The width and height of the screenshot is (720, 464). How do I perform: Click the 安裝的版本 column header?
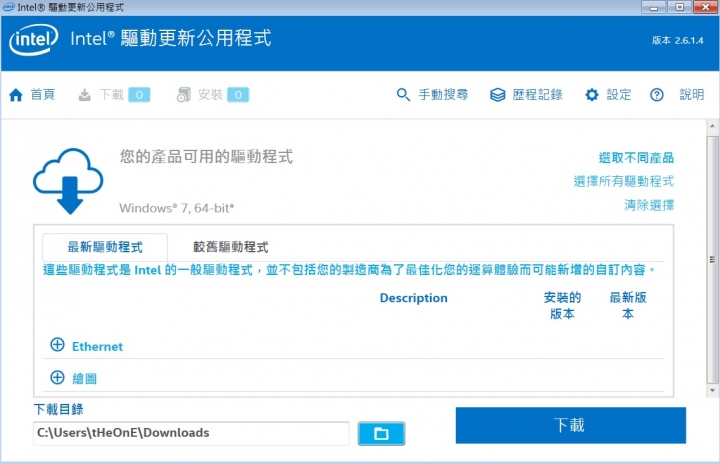[x=562, y=306]
